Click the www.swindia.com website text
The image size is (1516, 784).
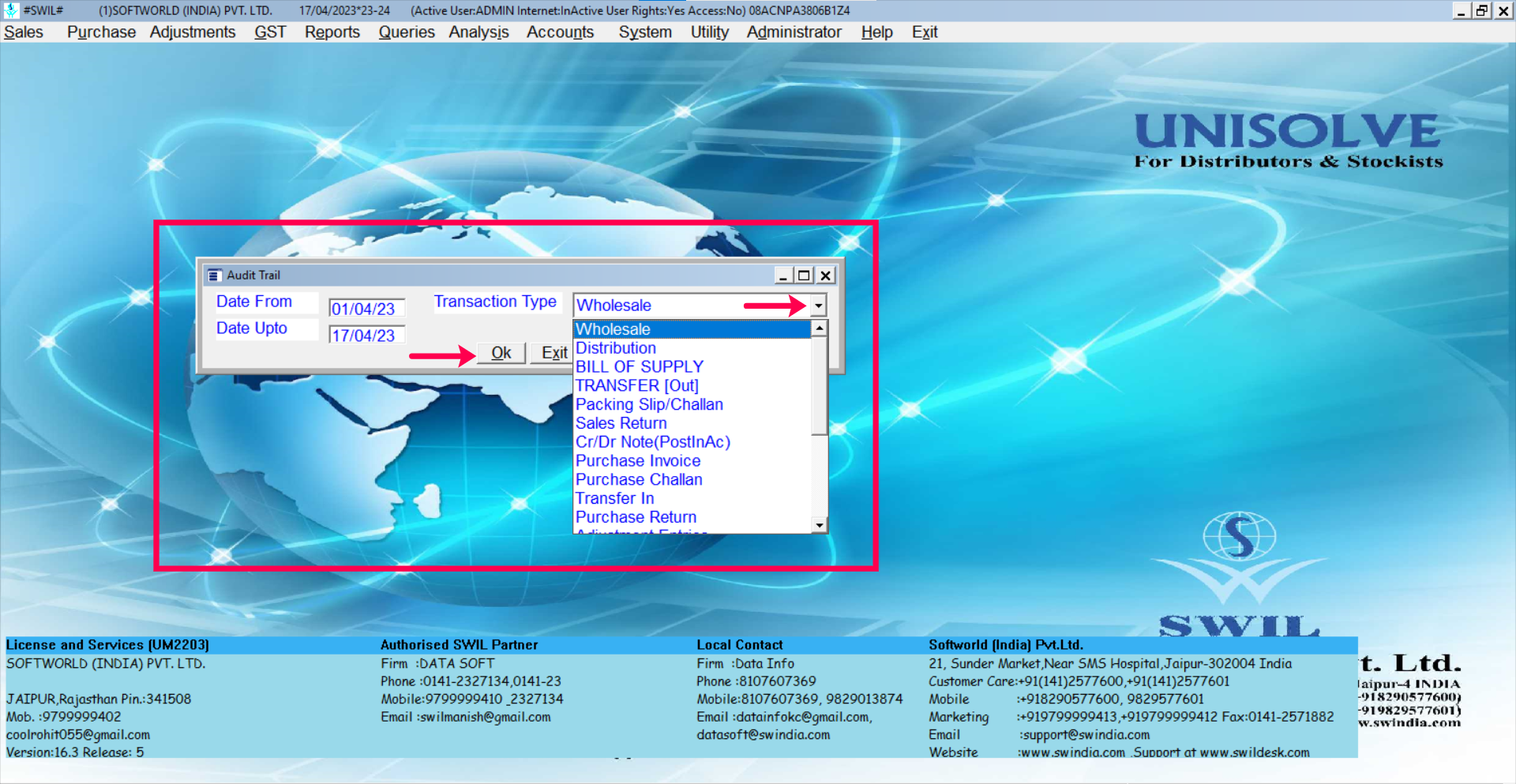(1072, 752)
